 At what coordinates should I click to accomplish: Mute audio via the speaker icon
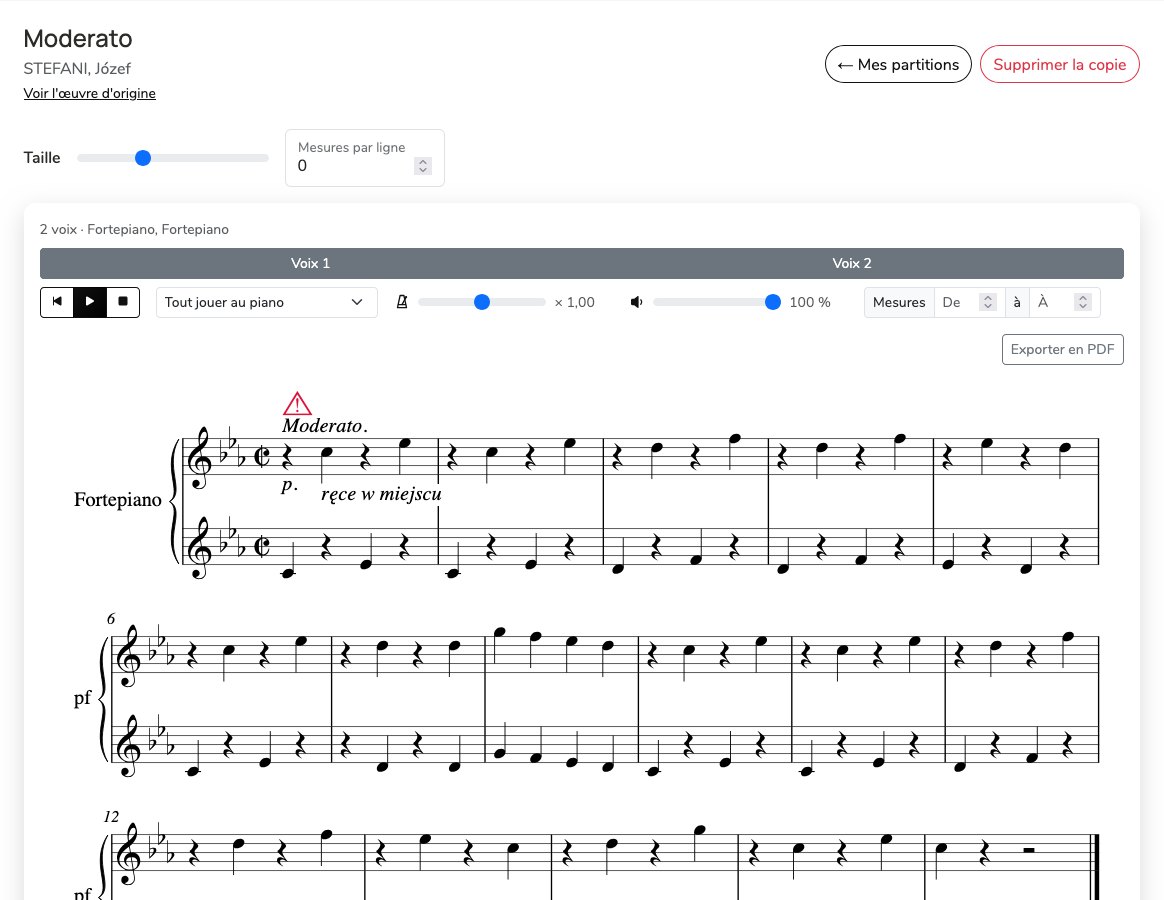636,302
